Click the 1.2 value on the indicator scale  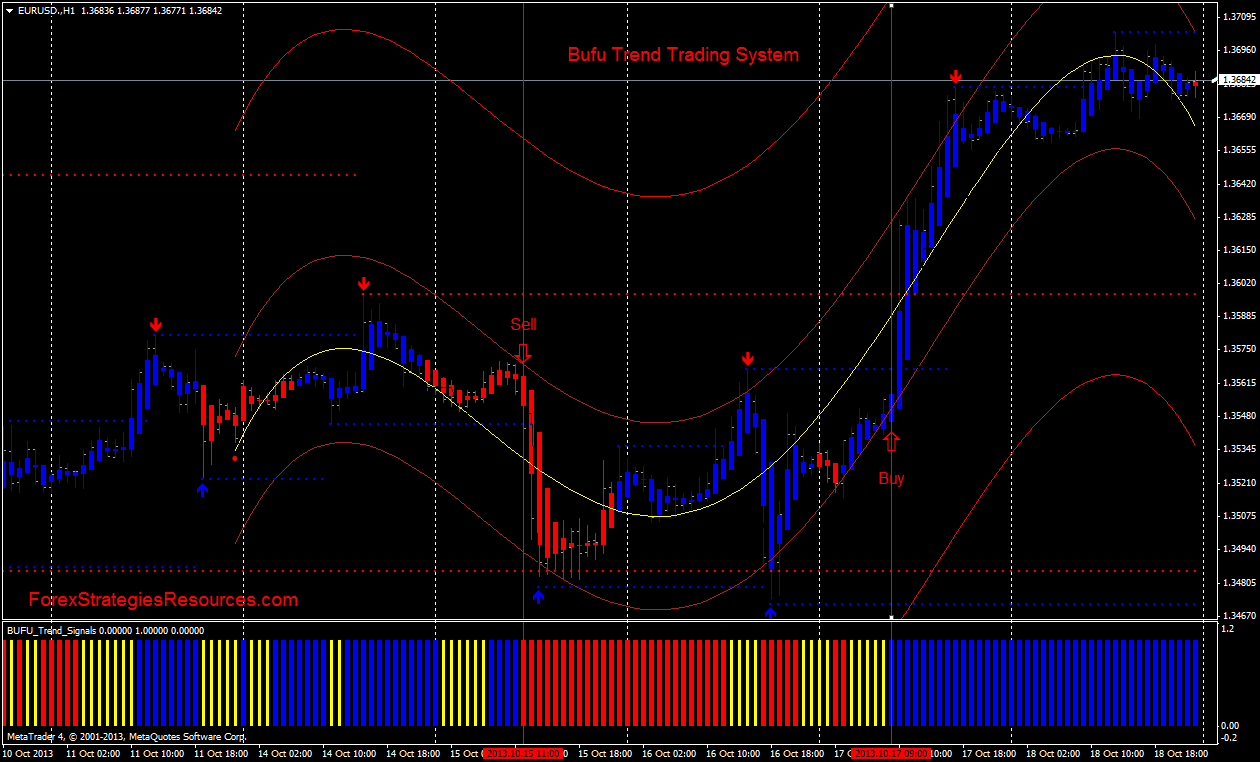click(1227, 629)
